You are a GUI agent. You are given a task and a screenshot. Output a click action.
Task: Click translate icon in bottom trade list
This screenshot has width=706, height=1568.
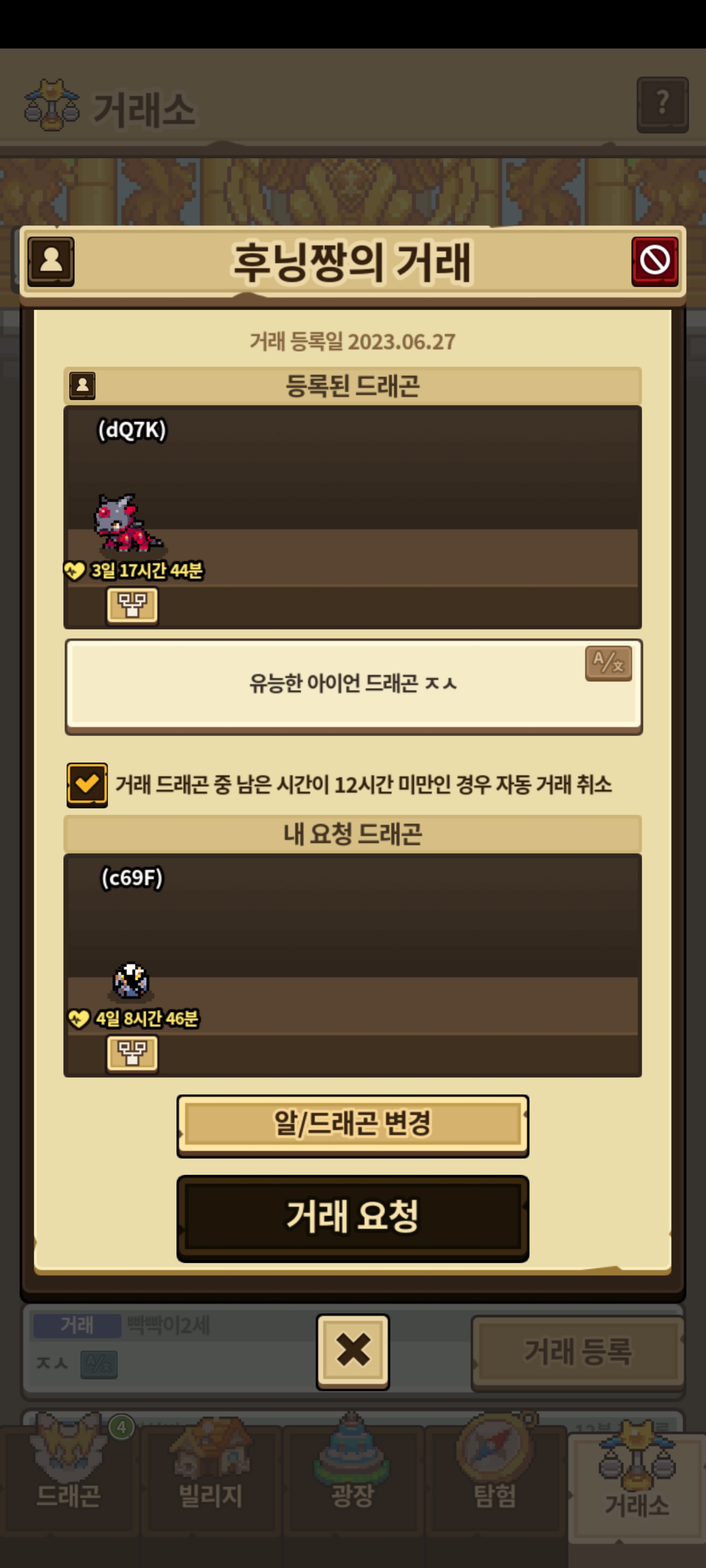pyautogui.click(x=99, y=1364)
